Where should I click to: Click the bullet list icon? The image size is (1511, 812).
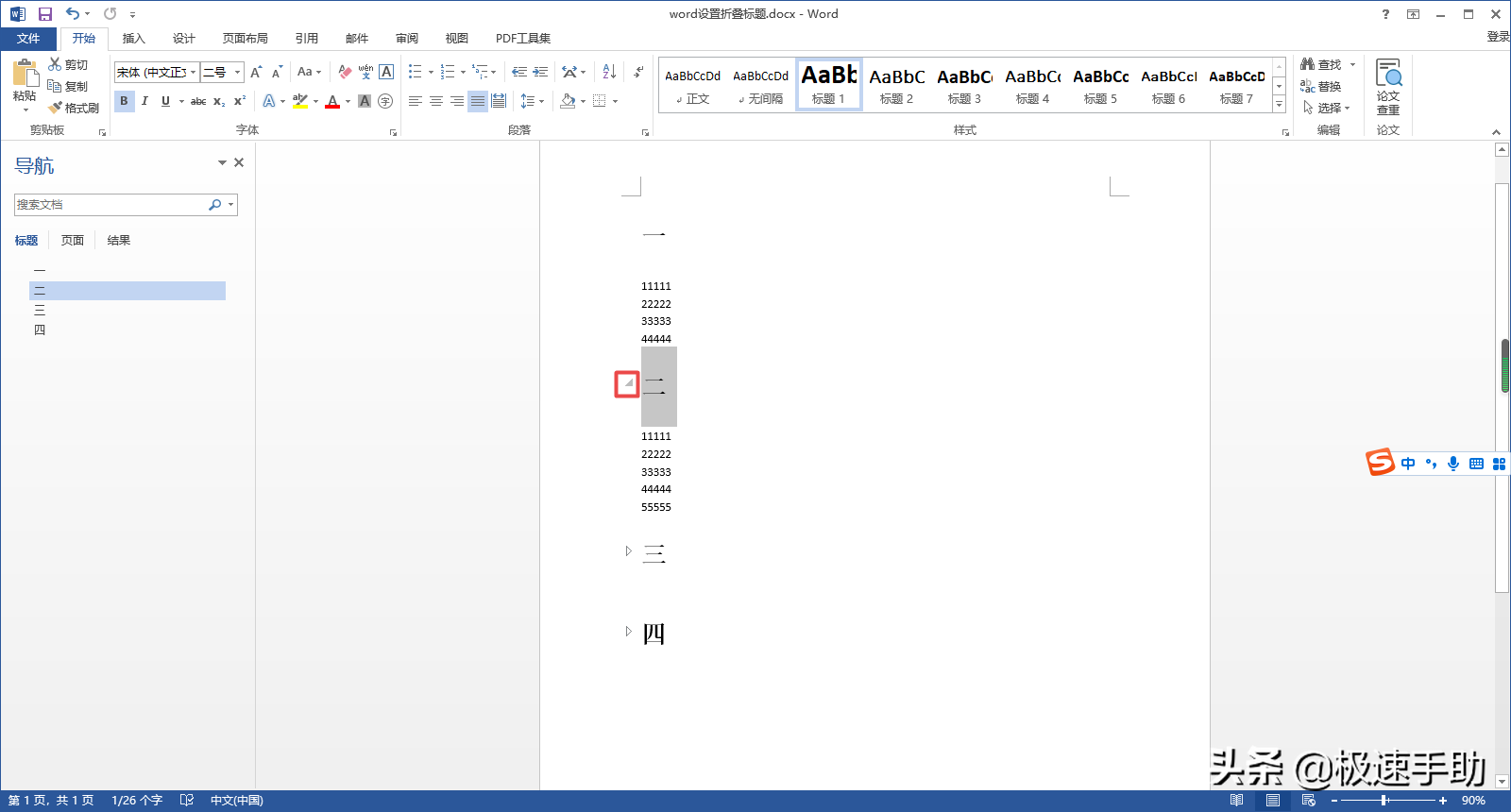pyautogui.click(x=416, y=72)
